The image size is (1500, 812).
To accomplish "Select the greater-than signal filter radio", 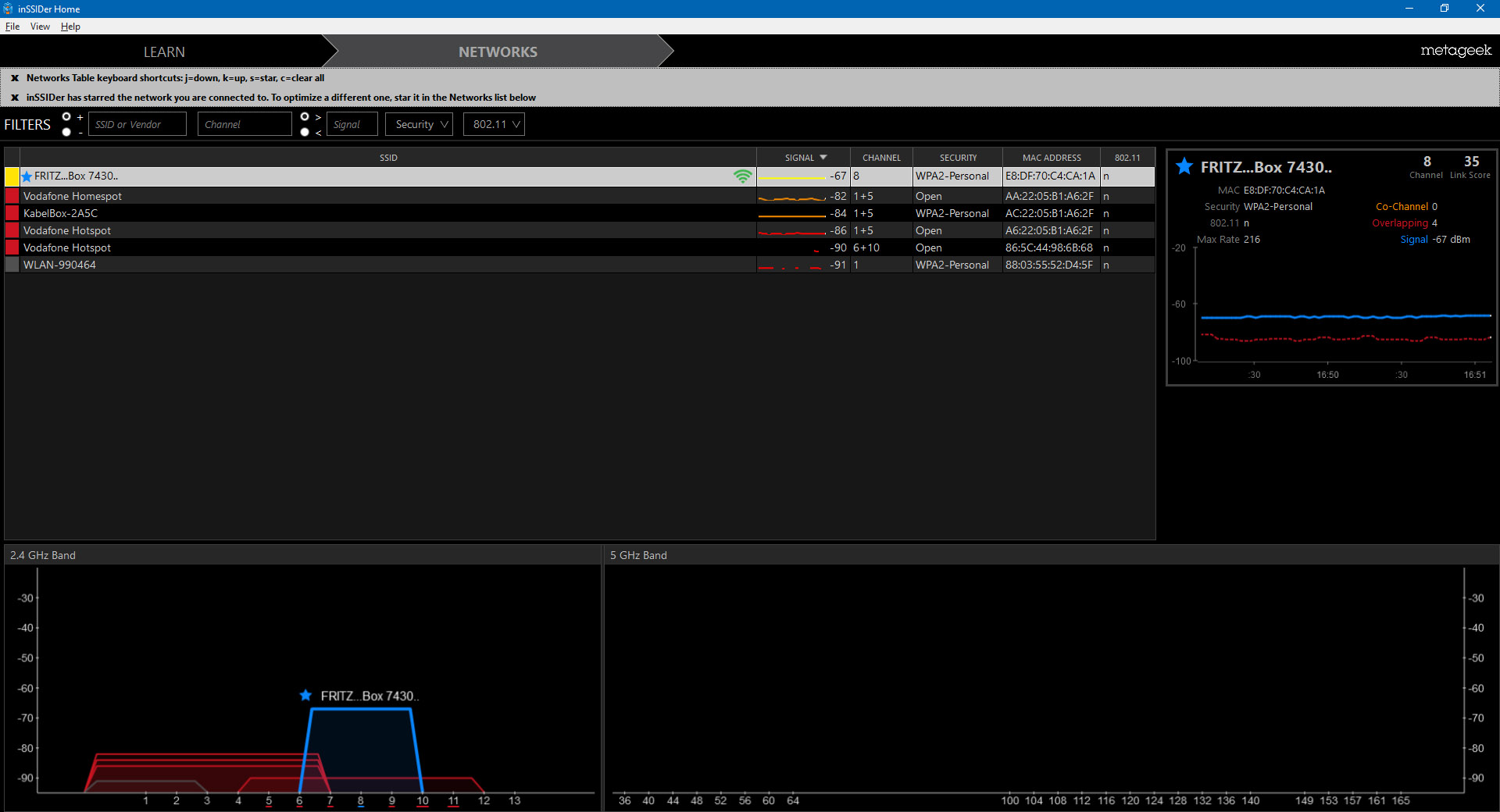I will click(305, 116).
